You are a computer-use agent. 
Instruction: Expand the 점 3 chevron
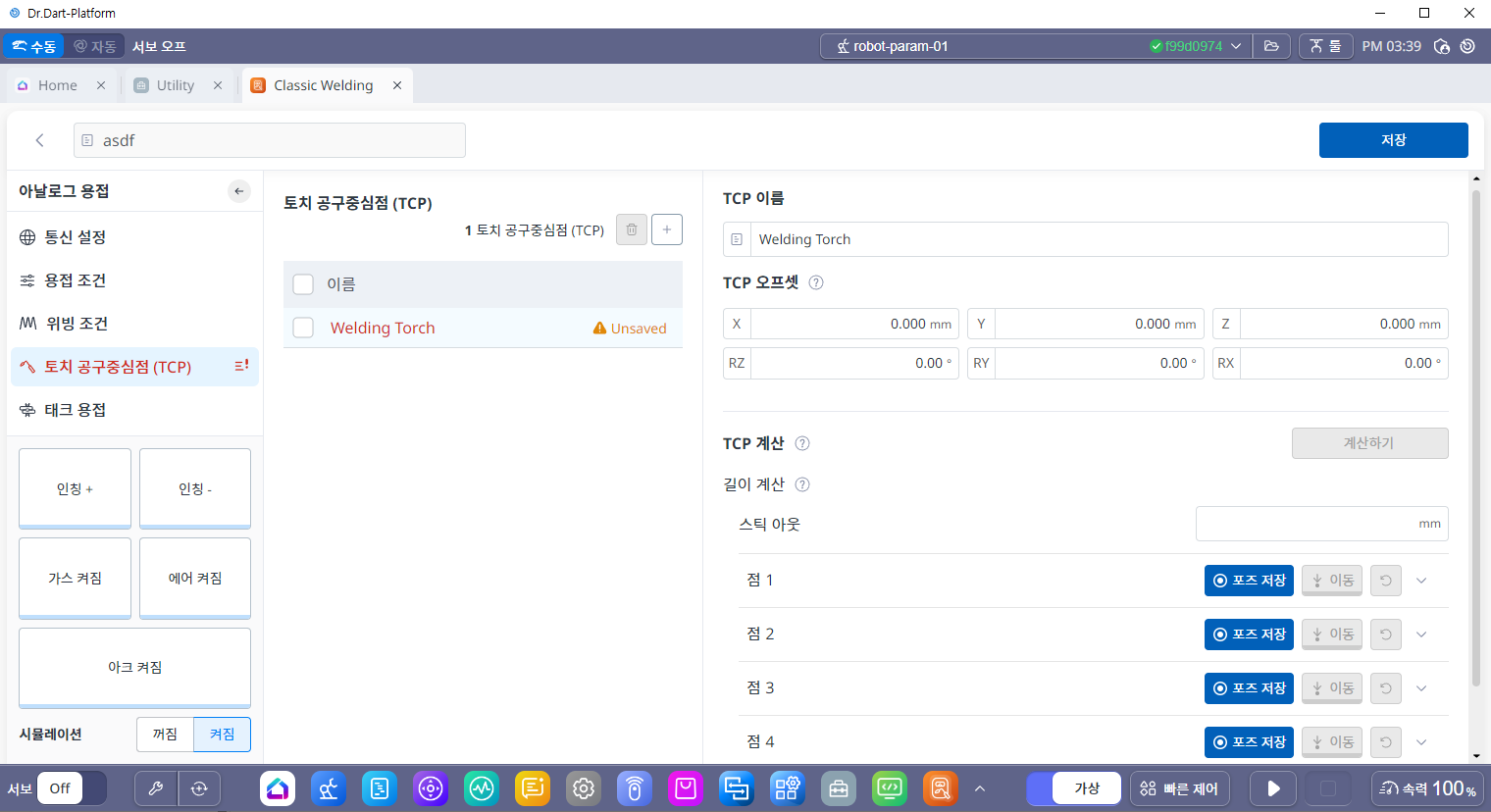click(1421, 688)
